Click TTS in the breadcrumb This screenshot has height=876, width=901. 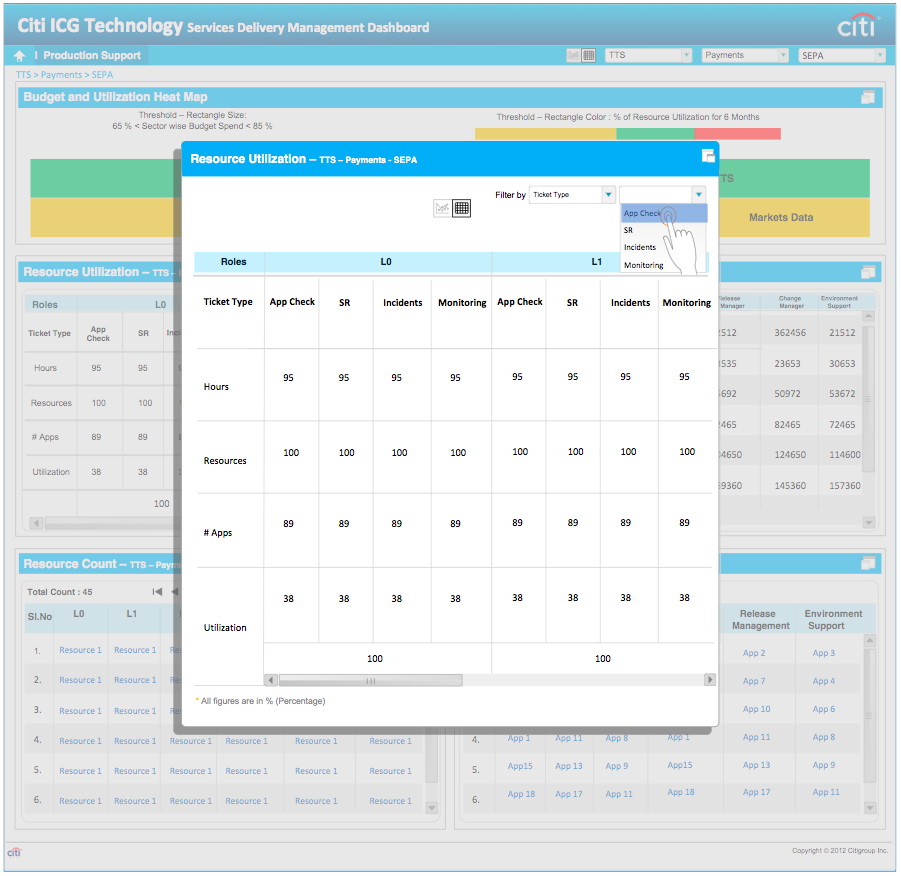click(x=24, y=75)
